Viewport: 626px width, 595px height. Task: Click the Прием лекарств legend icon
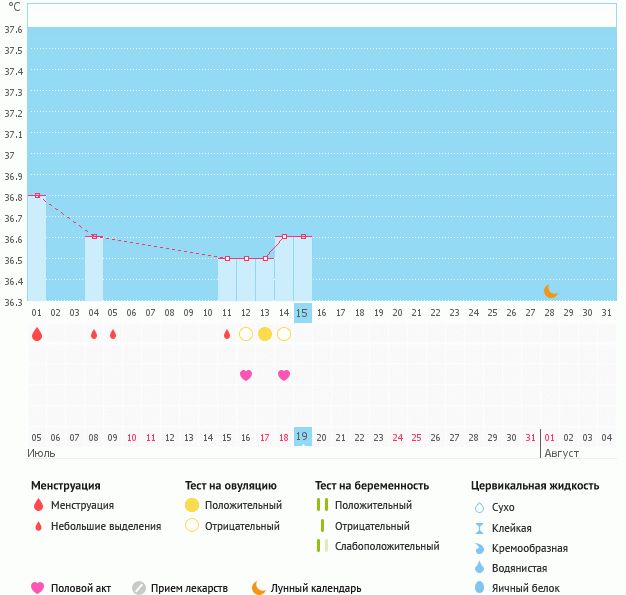click(x=139, y=588)
